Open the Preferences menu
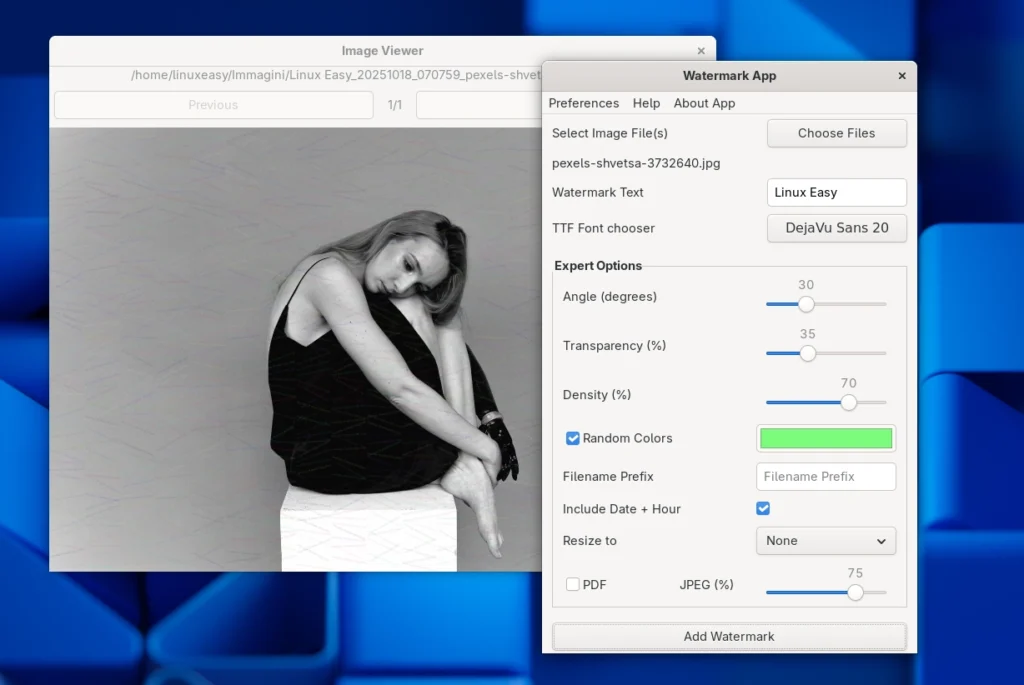Viewport: 1024px width, 685px height. pos(584,103)
